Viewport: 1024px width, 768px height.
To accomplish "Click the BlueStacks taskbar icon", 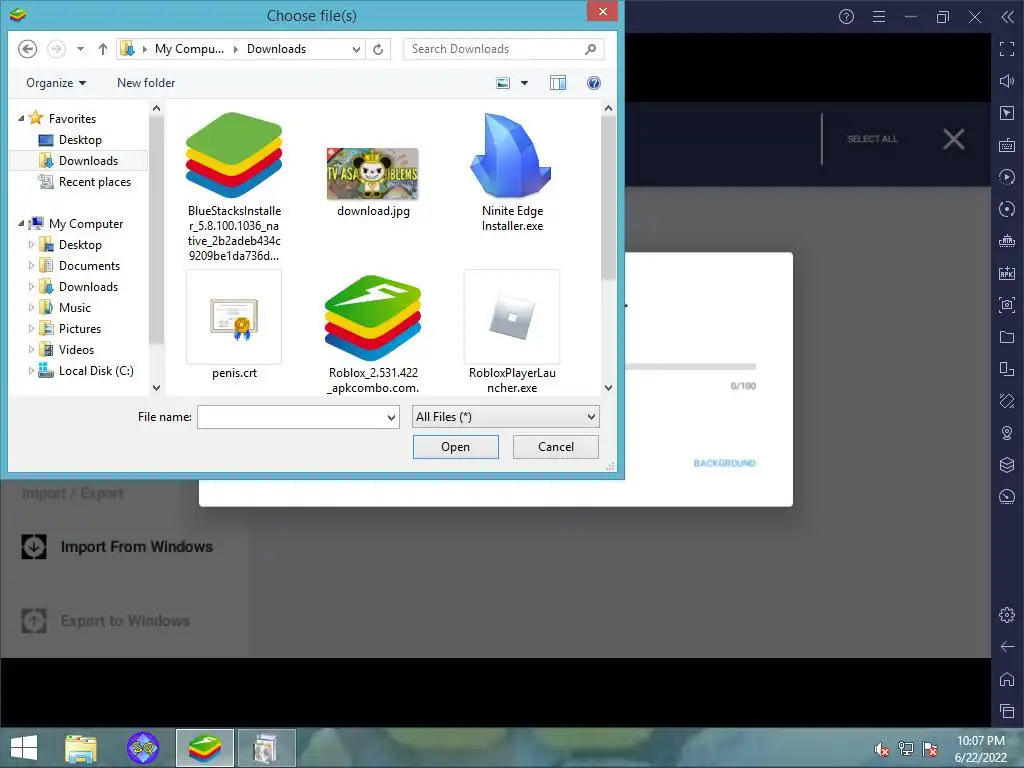I will pyautogui.click(x=204, y=748).
